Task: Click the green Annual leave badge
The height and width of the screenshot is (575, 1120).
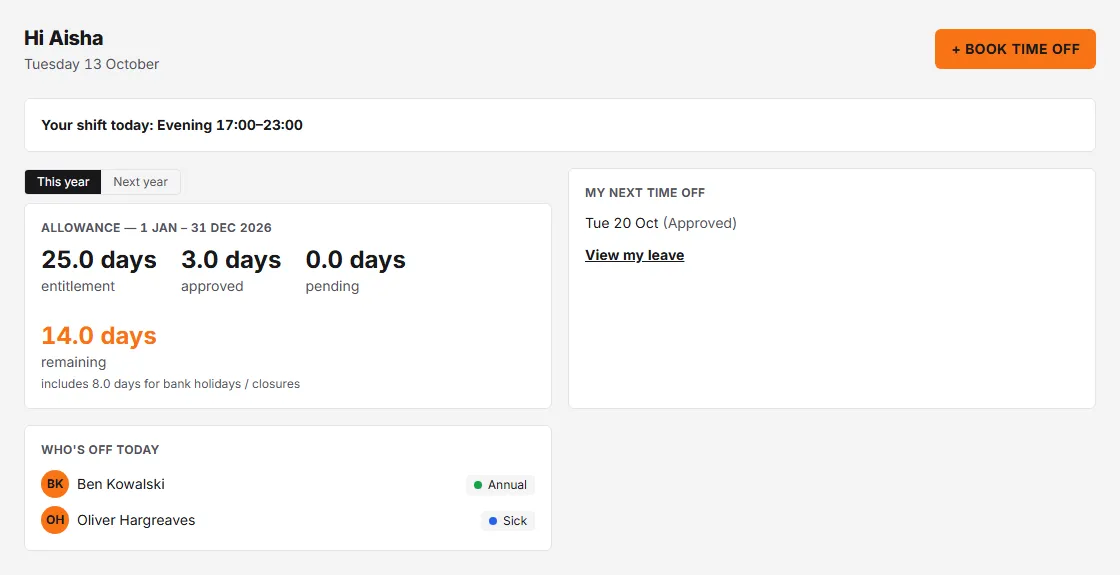Action: click(500, 485)
